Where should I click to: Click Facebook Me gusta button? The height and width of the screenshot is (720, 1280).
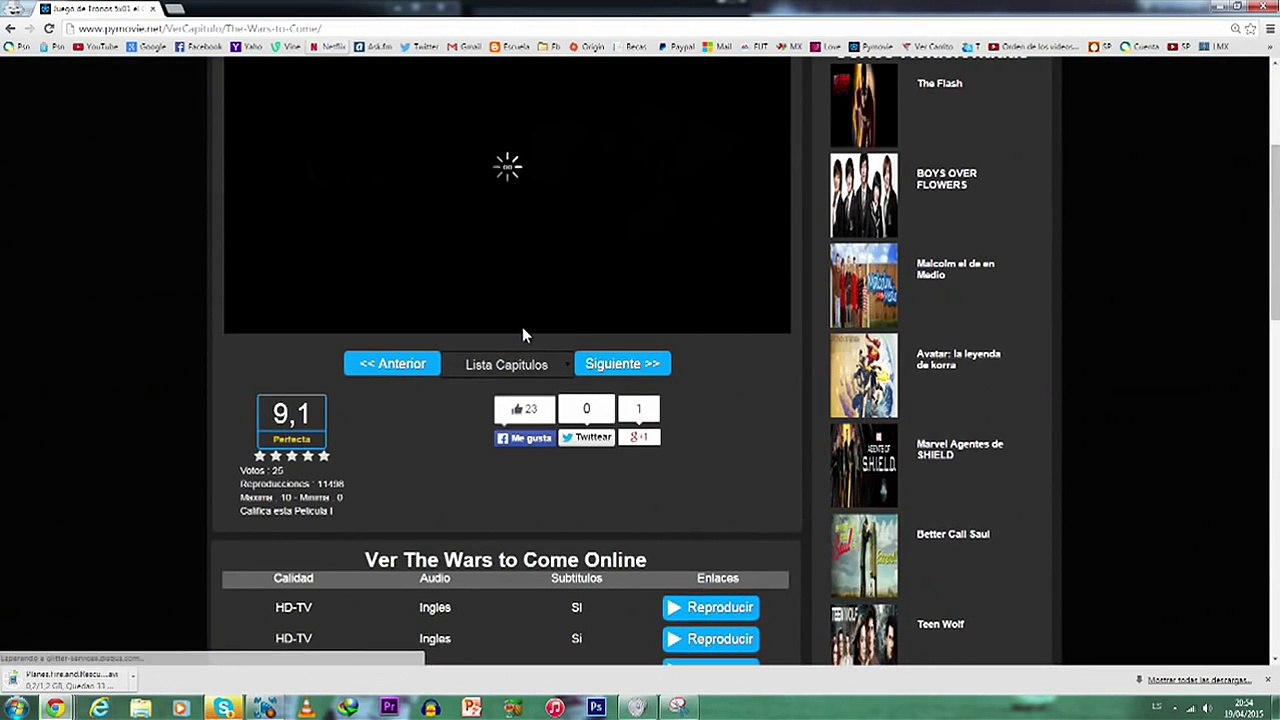point(525,437)
